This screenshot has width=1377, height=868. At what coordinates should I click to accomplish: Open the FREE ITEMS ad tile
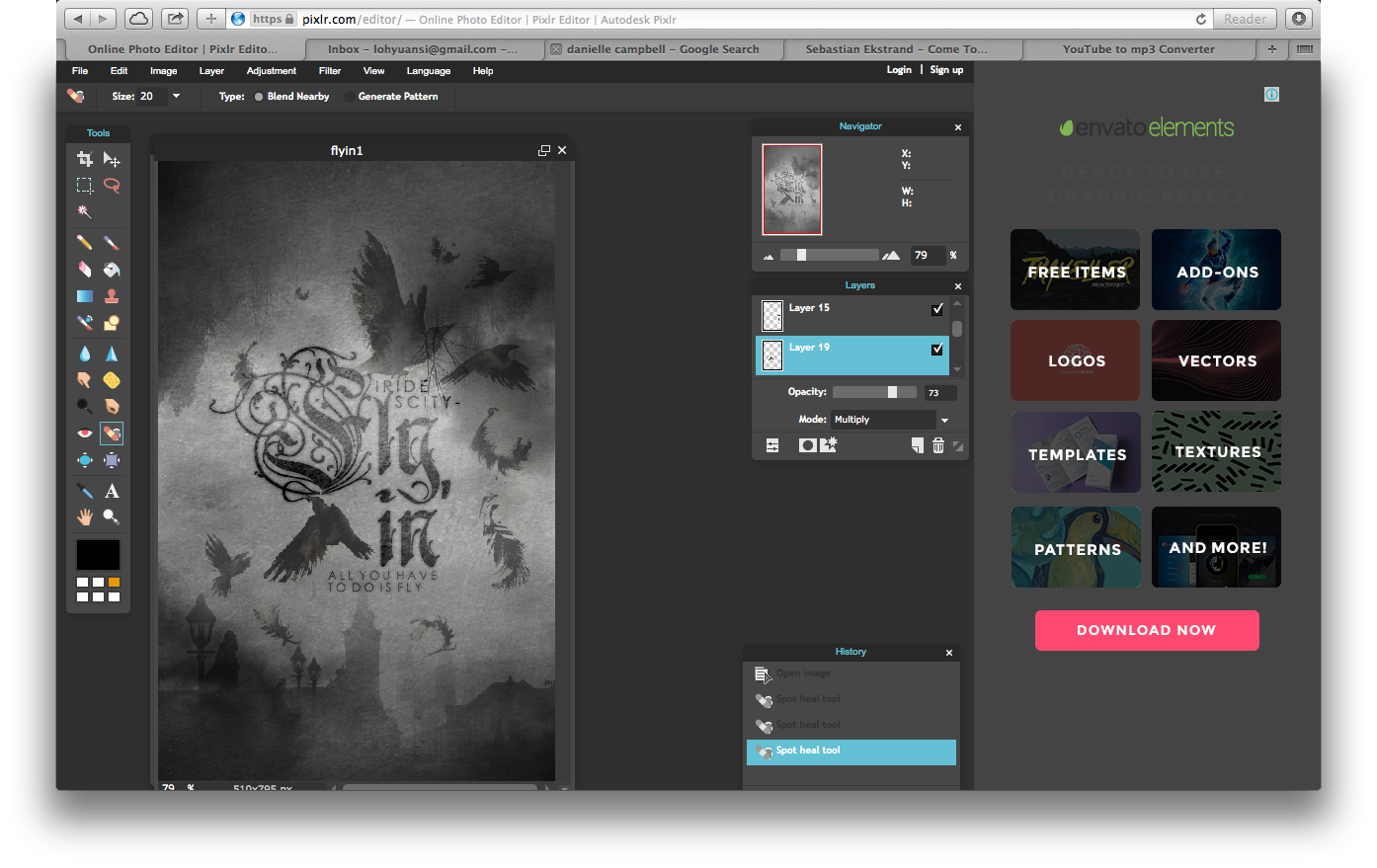[1075, 270]
